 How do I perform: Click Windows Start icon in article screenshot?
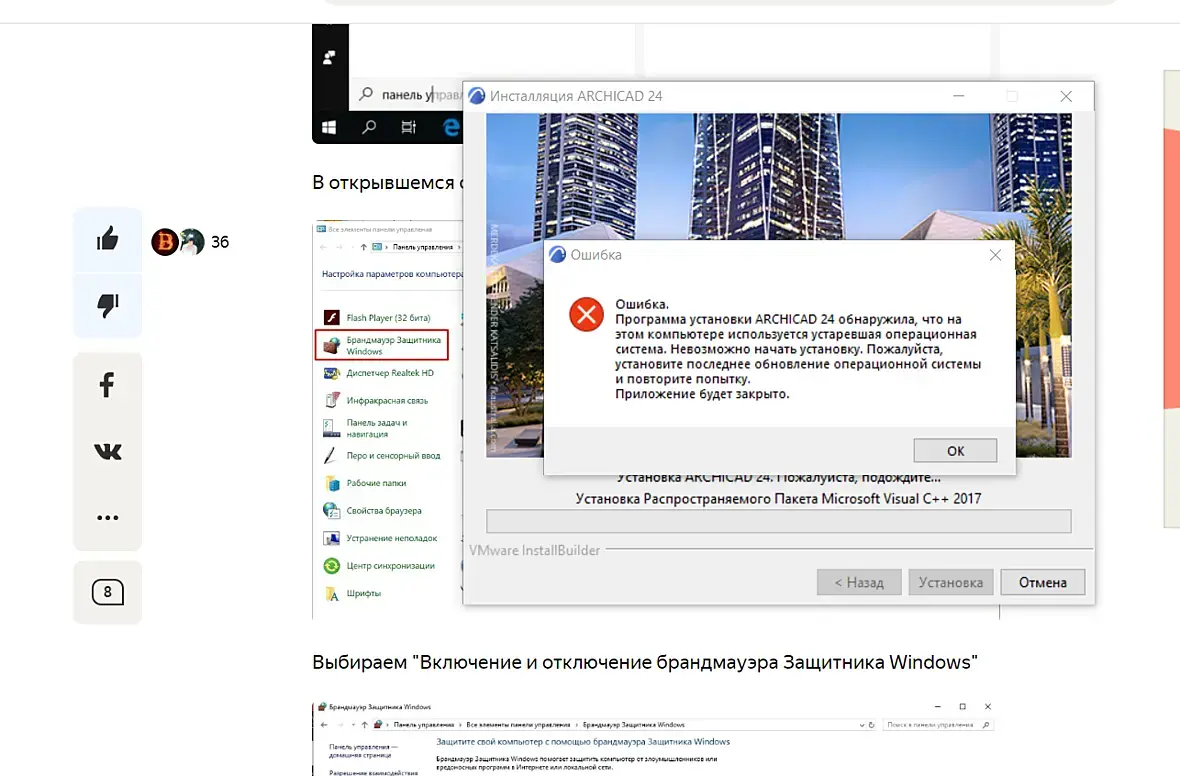pos(329,127)
